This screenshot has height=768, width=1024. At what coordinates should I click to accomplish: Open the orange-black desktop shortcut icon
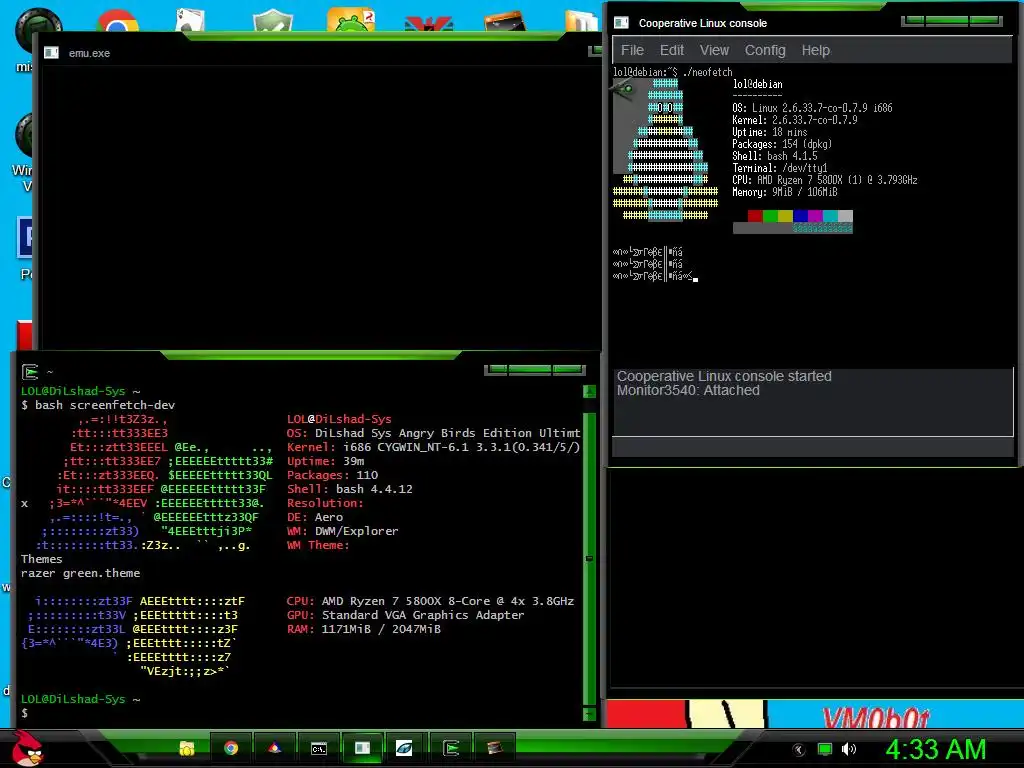pos(504,21)
